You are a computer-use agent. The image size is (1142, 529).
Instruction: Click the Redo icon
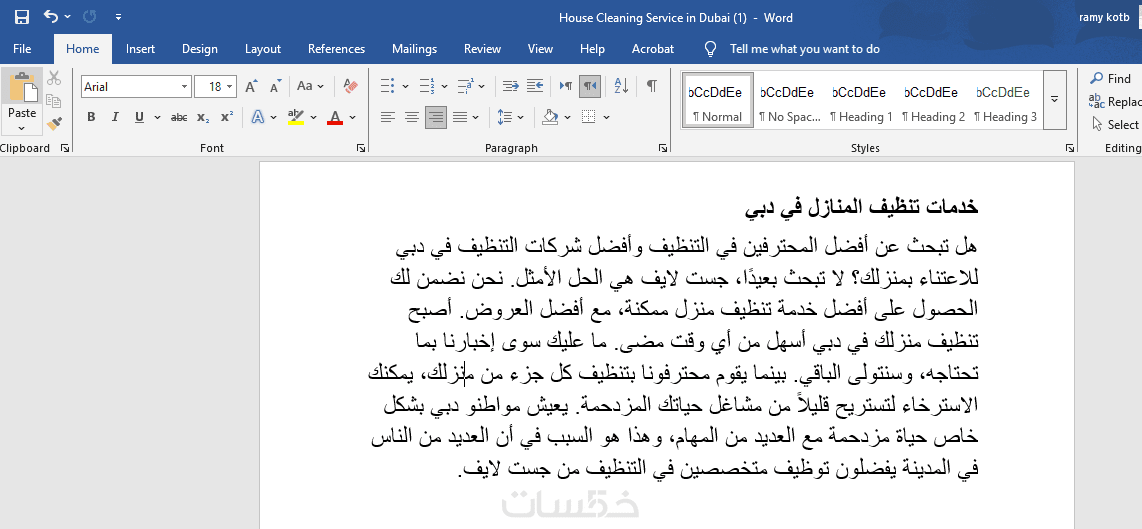pyautogui.click(x=90, y=16)
